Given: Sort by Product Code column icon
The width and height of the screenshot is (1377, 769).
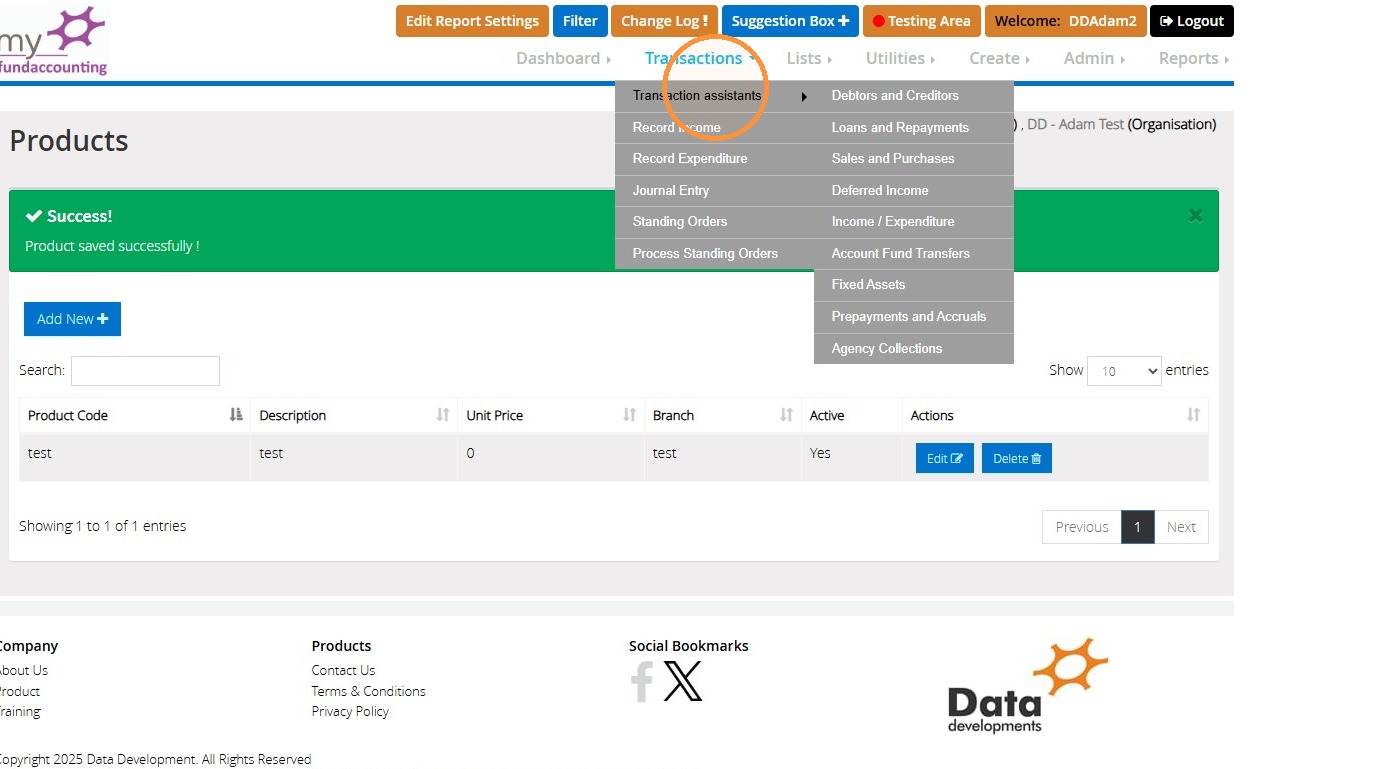Looking at the screenshot, I should [236, 415].
